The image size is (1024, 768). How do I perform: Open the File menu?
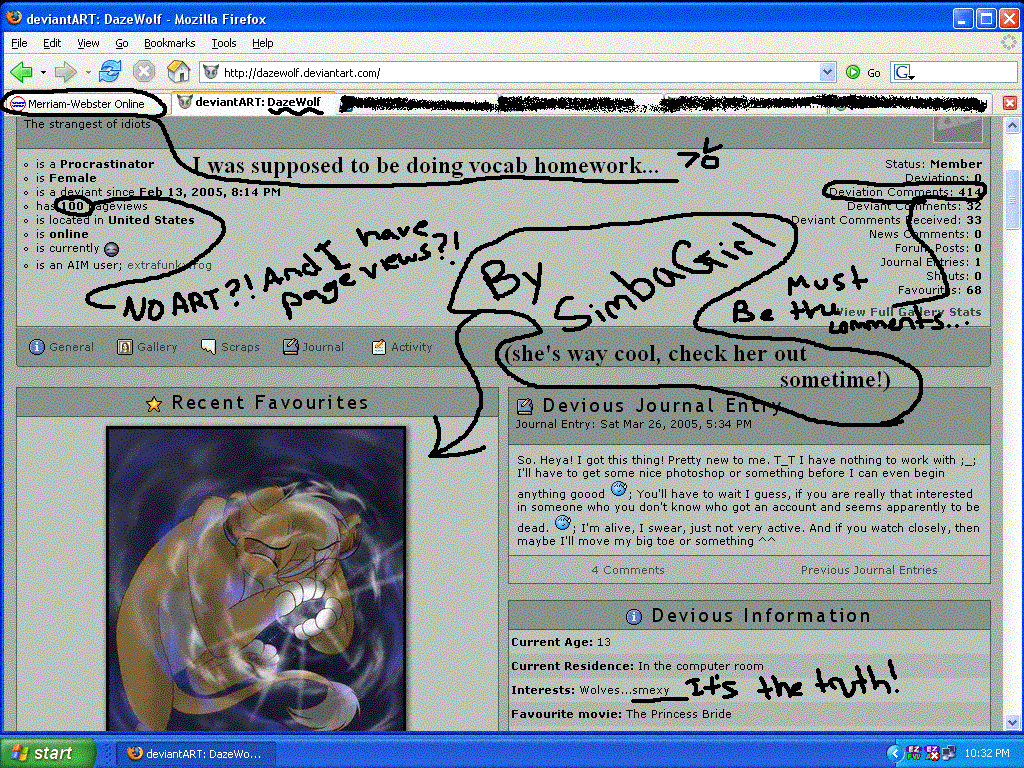pos(20,43)
